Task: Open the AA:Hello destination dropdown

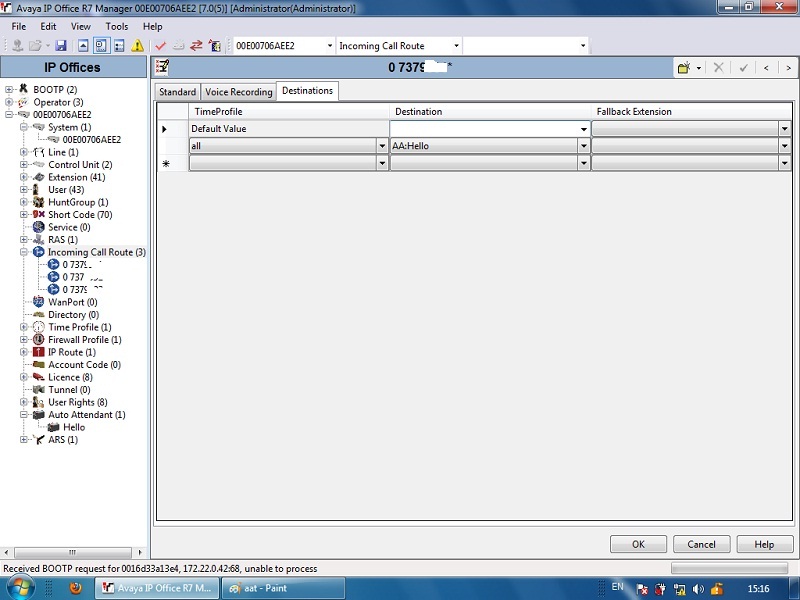Action: pyautogui.click(x=584, y=146)
